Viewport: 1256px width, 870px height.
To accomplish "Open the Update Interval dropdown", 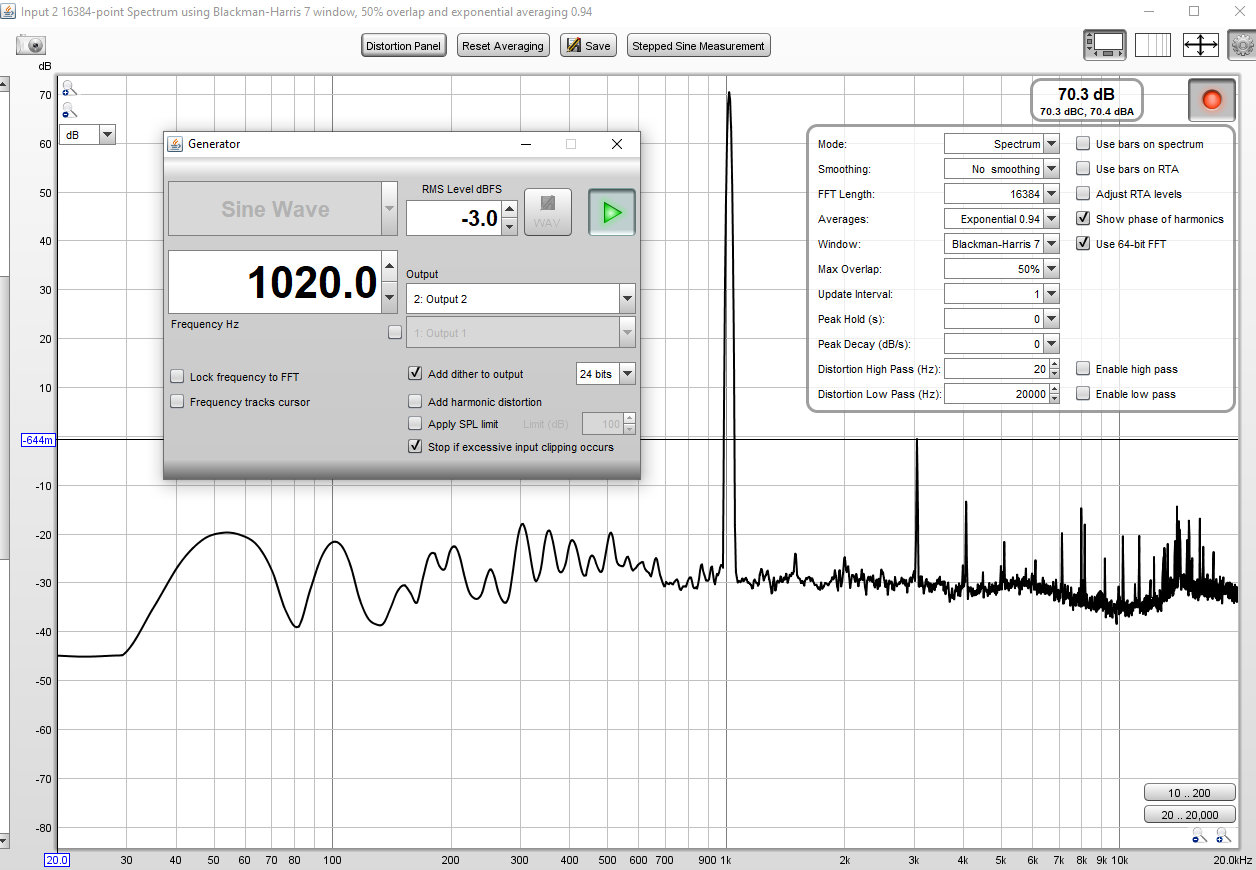I will (1051, 294).
